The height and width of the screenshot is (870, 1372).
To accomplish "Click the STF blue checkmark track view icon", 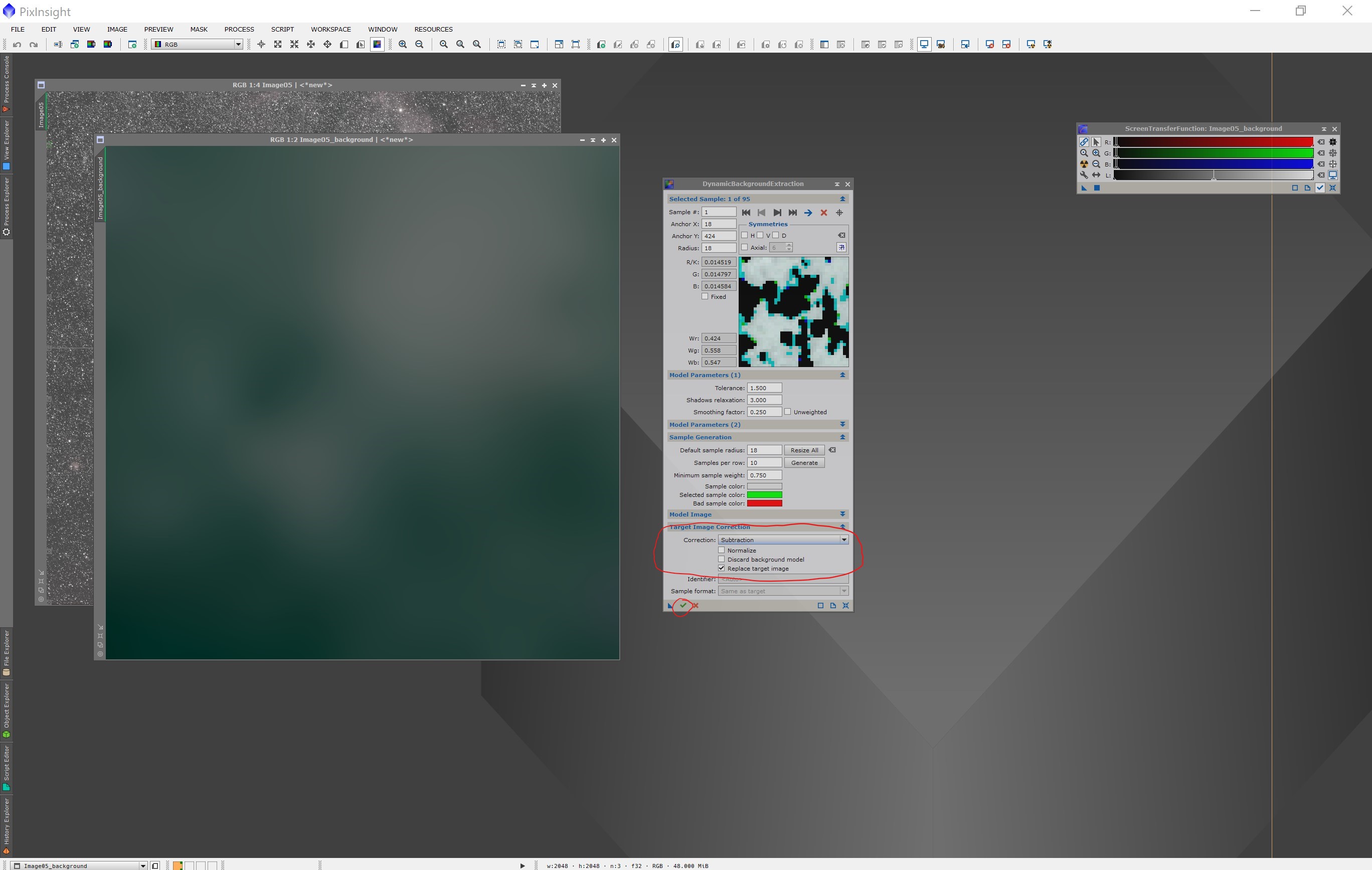I will tap(1319, 188).
